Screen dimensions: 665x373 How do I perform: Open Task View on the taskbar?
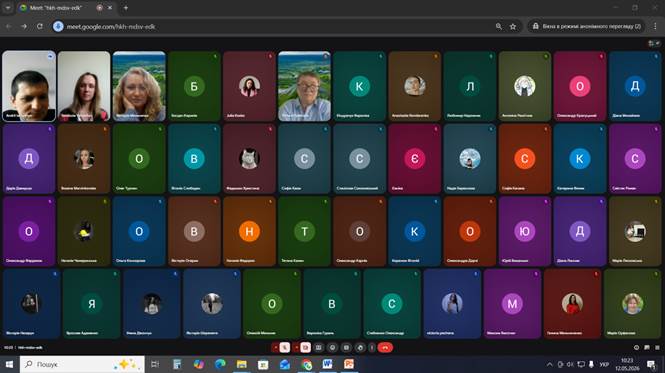point(155,364)
